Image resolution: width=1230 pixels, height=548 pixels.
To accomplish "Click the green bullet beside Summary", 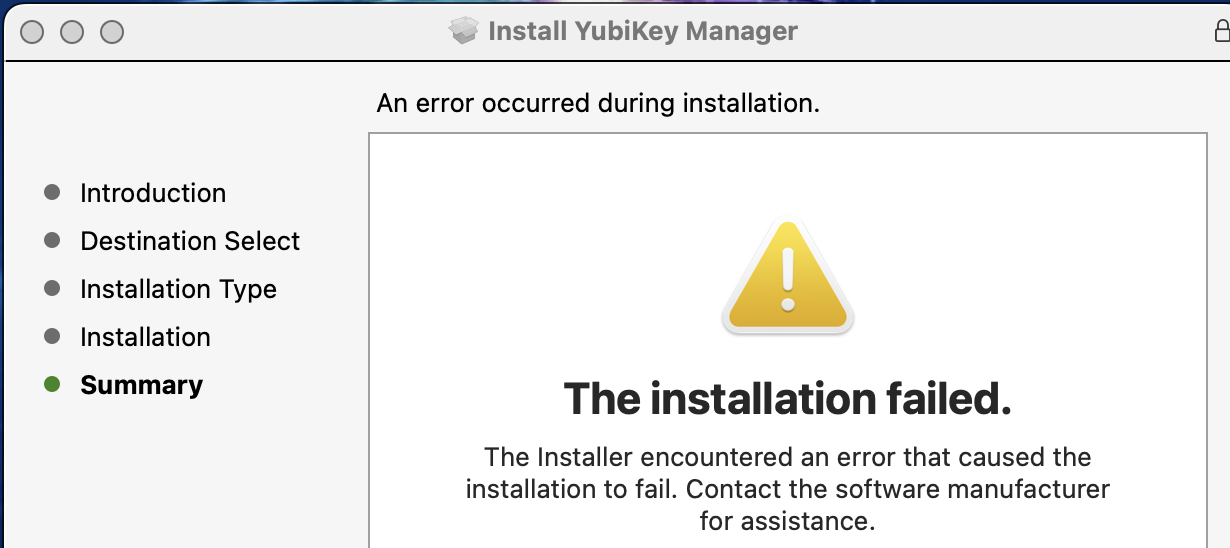I will 53,385.
